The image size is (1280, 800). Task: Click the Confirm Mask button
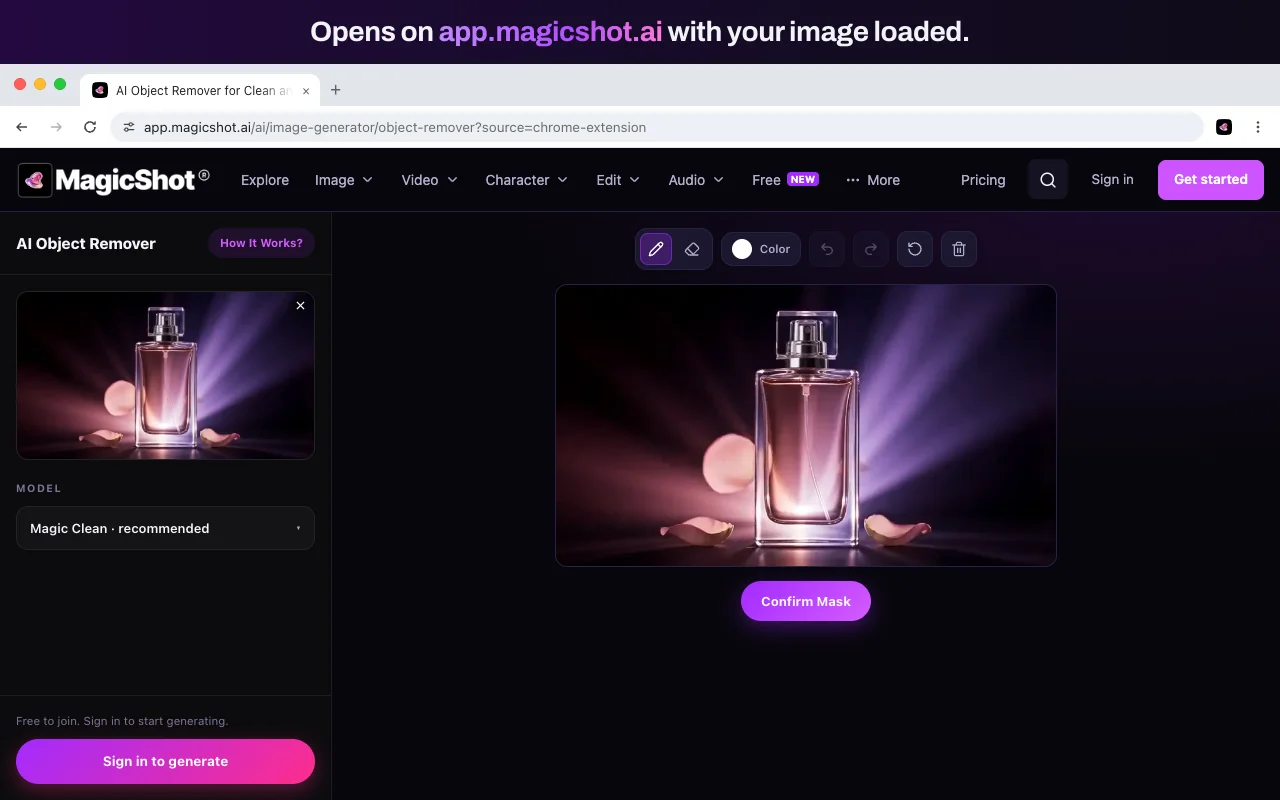click(806, 601)
